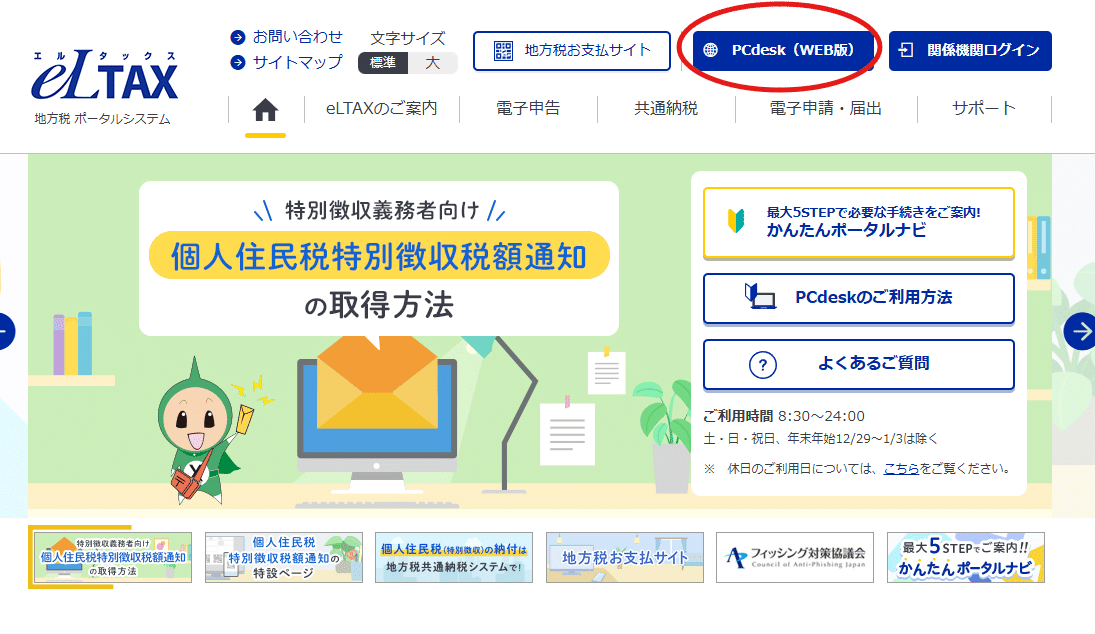Click the 文字サイズ label
1095x634 pixels.
(408, 38)
